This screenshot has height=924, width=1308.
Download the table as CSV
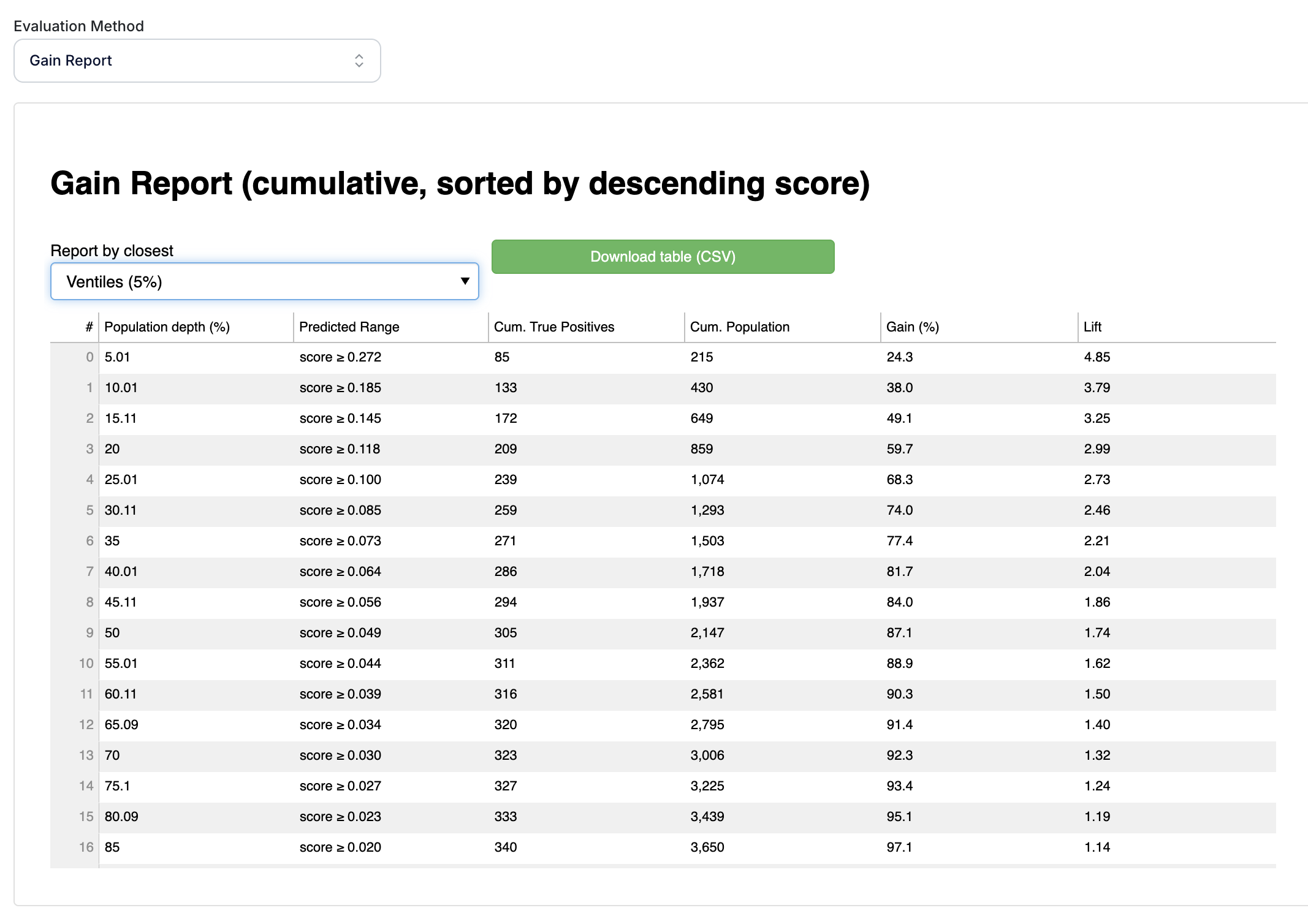pos(663,257)
